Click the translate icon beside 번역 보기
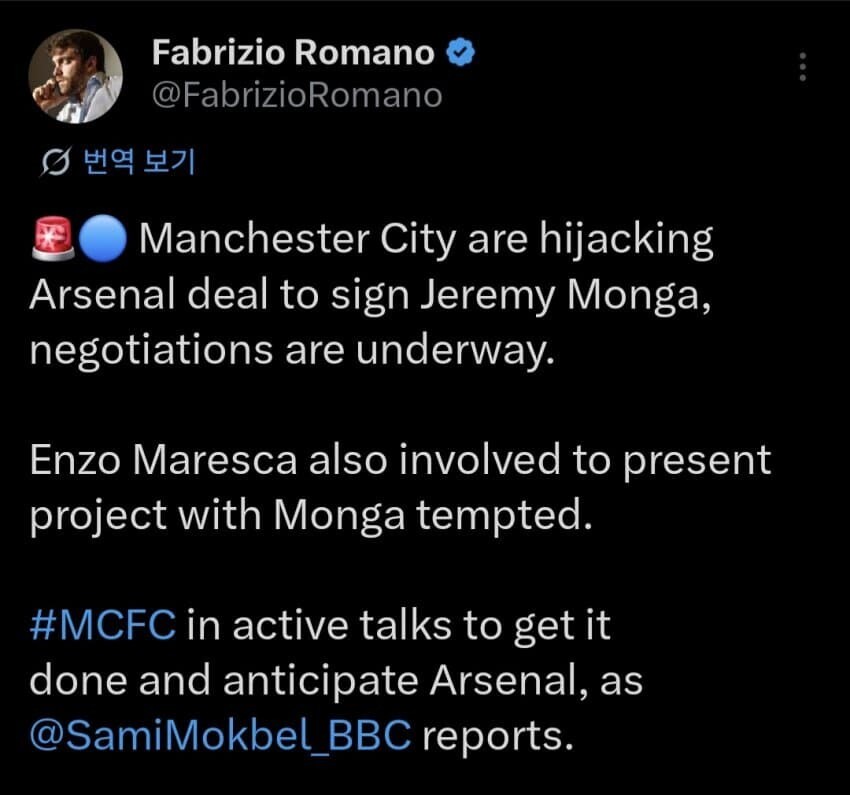The image size is (850, 795). point(55,161)
